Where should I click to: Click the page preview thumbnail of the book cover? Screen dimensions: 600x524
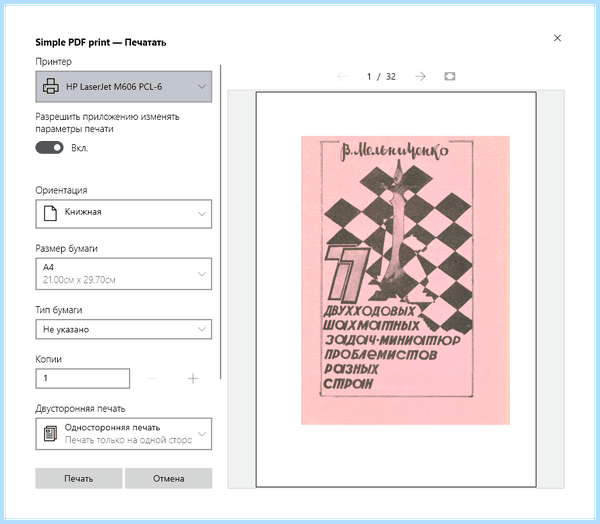tap(396, 289)
